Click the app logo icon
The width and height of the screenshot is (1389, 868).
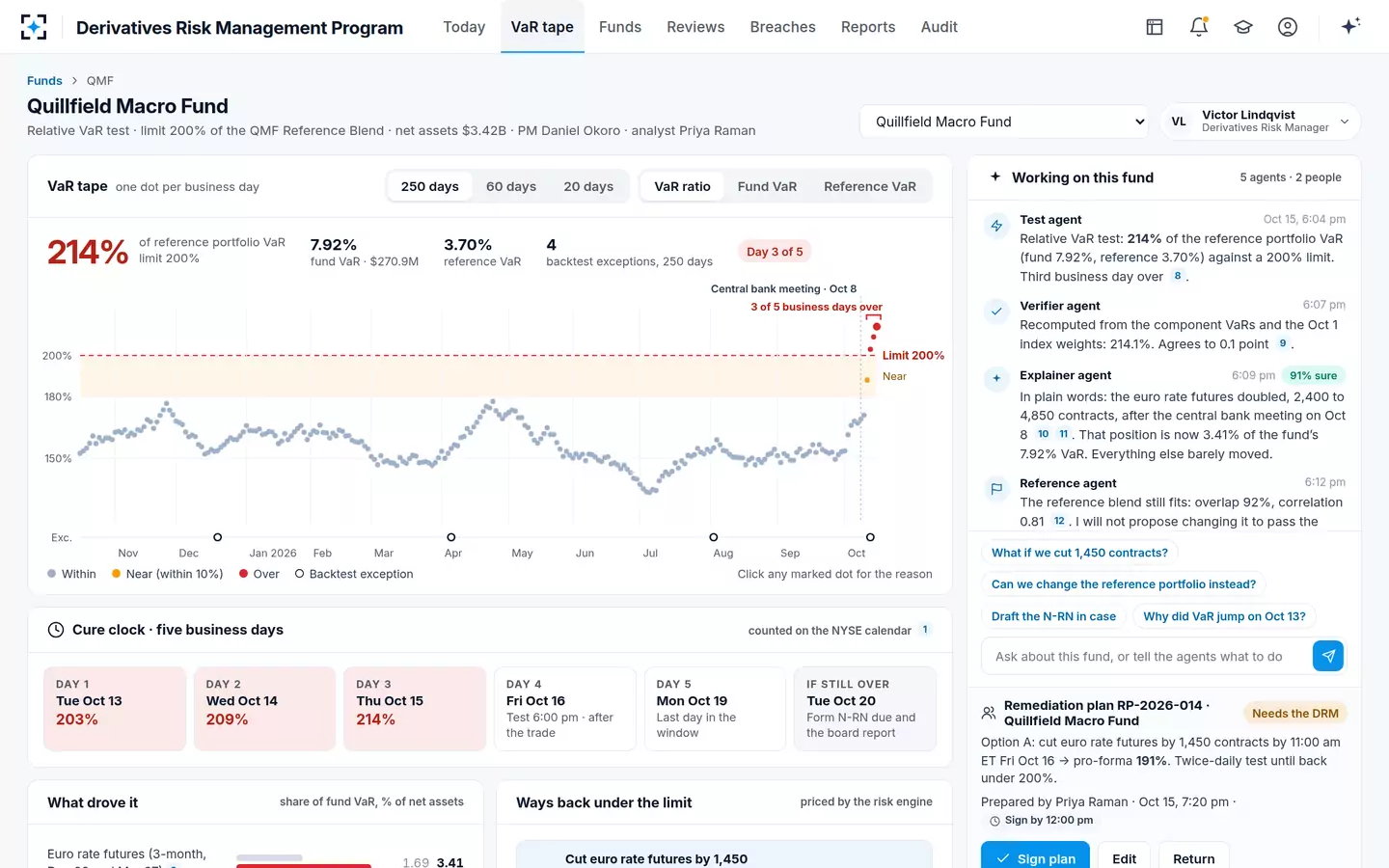[x=34, y=27]
